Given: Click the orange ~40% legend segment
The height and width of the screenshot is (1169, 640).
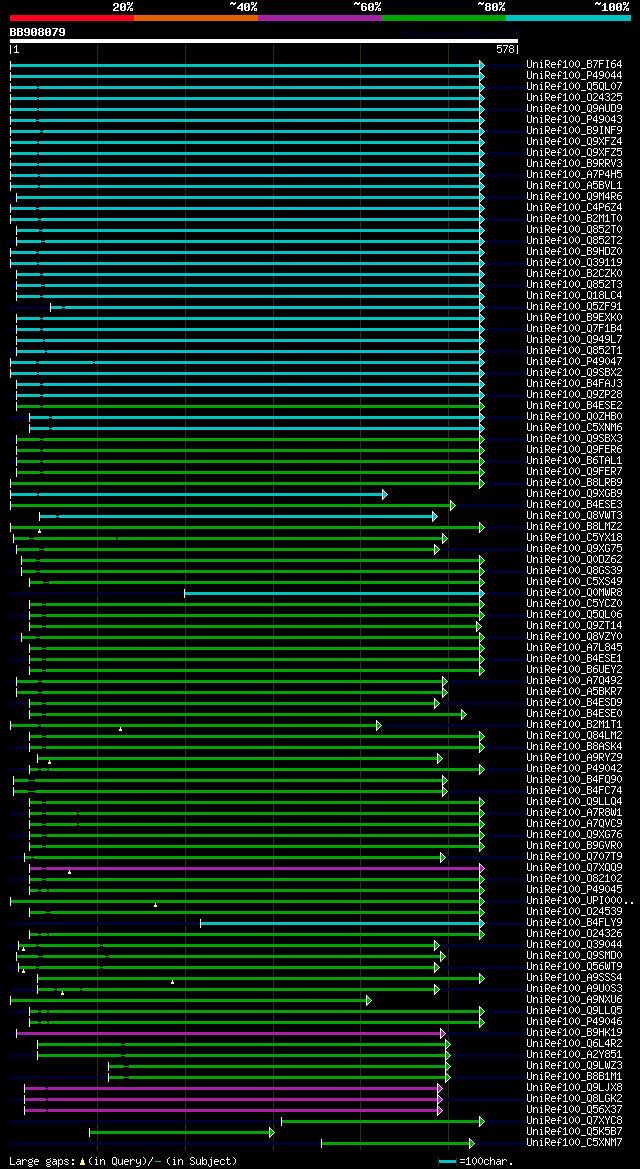Looking at the screenshot, I should coord(196,17).
